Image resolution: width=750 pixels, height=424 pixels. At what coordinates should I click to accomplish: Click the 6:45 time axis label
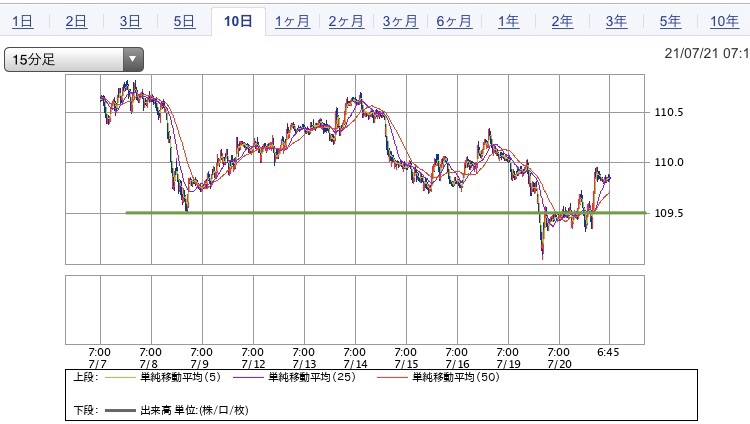(608, 353)
